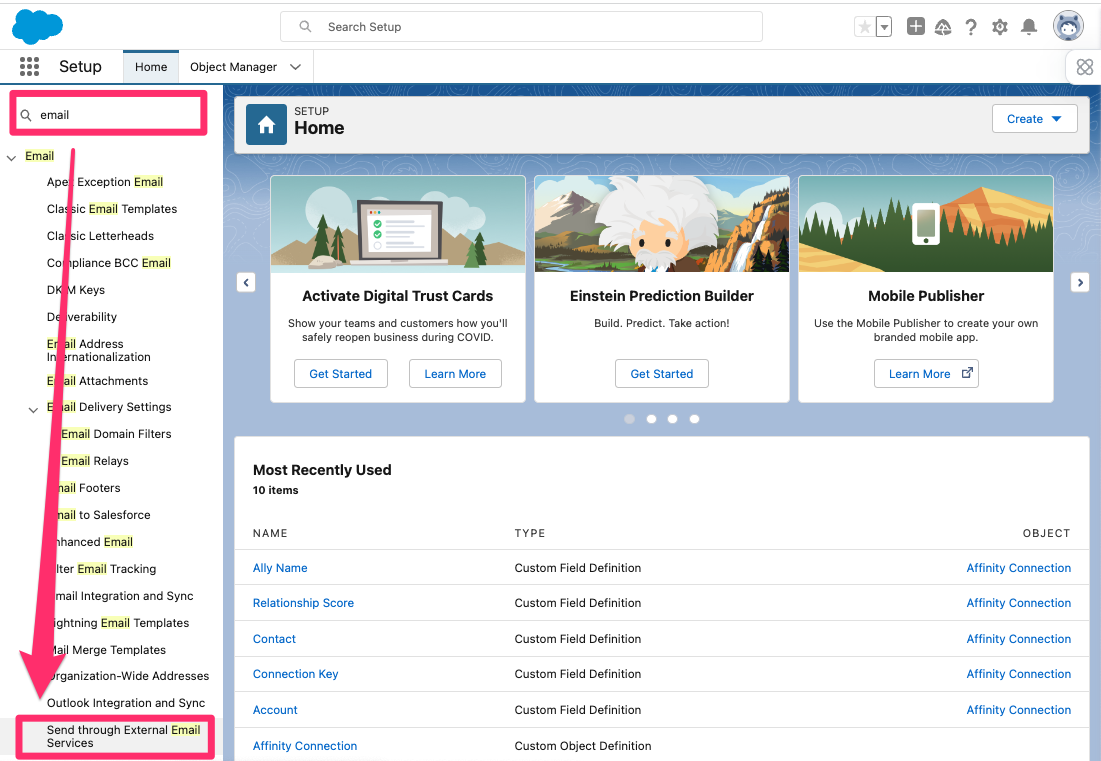Open your user profile avatar
Screen dimensions: 1101x761
pyautogui.click(x=1067, y=25)
